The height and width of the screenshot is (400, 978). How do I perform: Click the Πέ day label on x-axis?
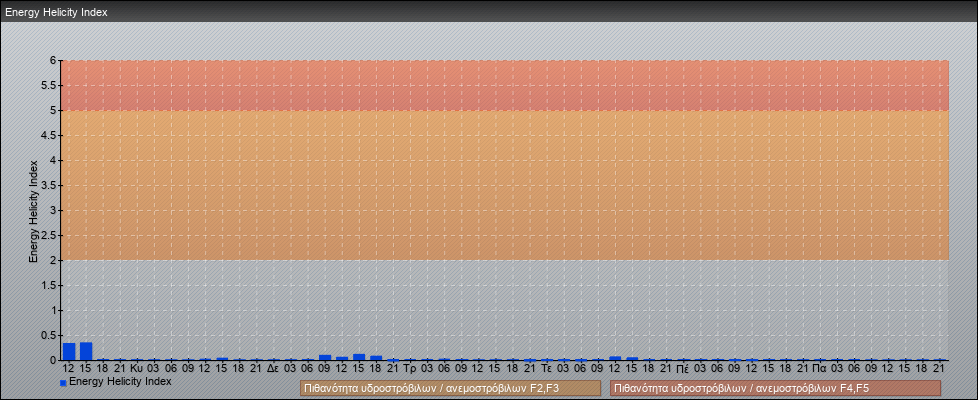[x=682, y=369]
